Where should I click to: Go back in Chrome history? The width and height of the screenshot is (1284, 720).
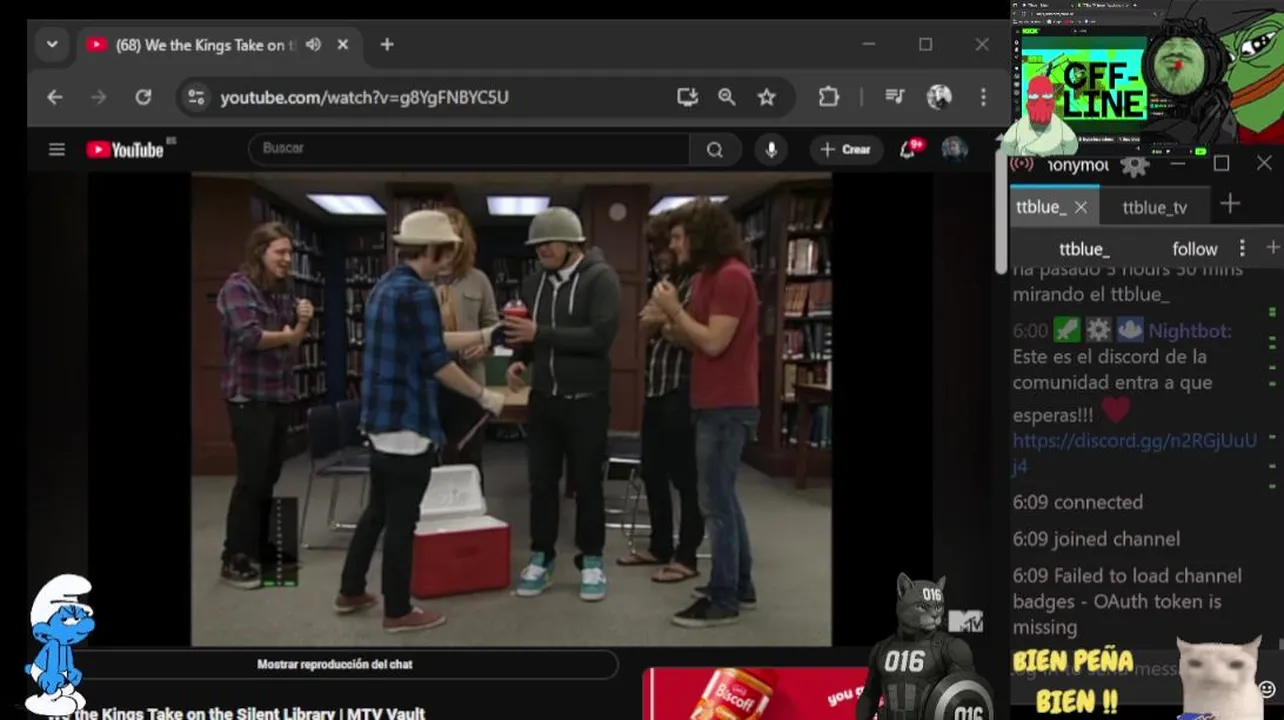click(x=55, y=97)
